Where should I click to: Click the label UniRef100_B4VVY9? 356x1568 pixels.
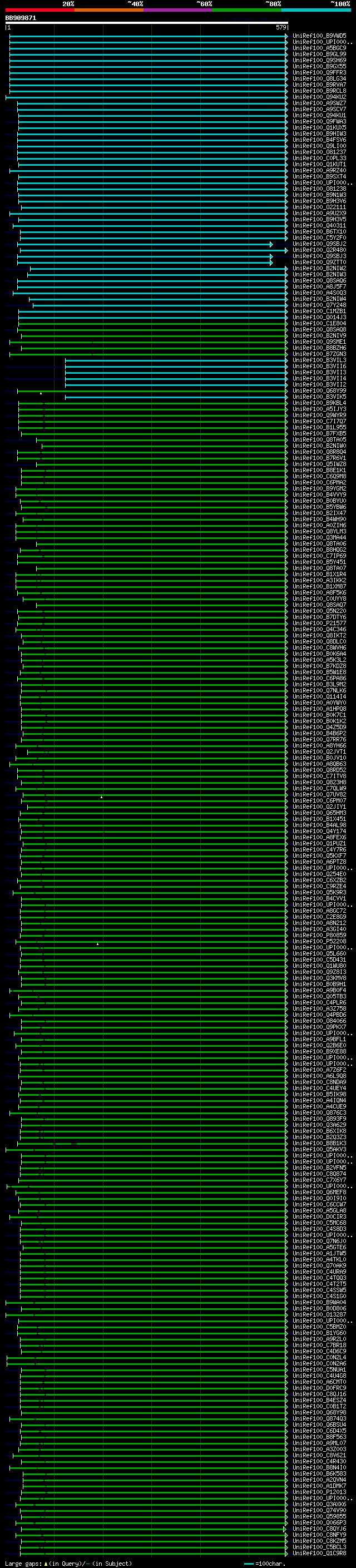[319, 494]
